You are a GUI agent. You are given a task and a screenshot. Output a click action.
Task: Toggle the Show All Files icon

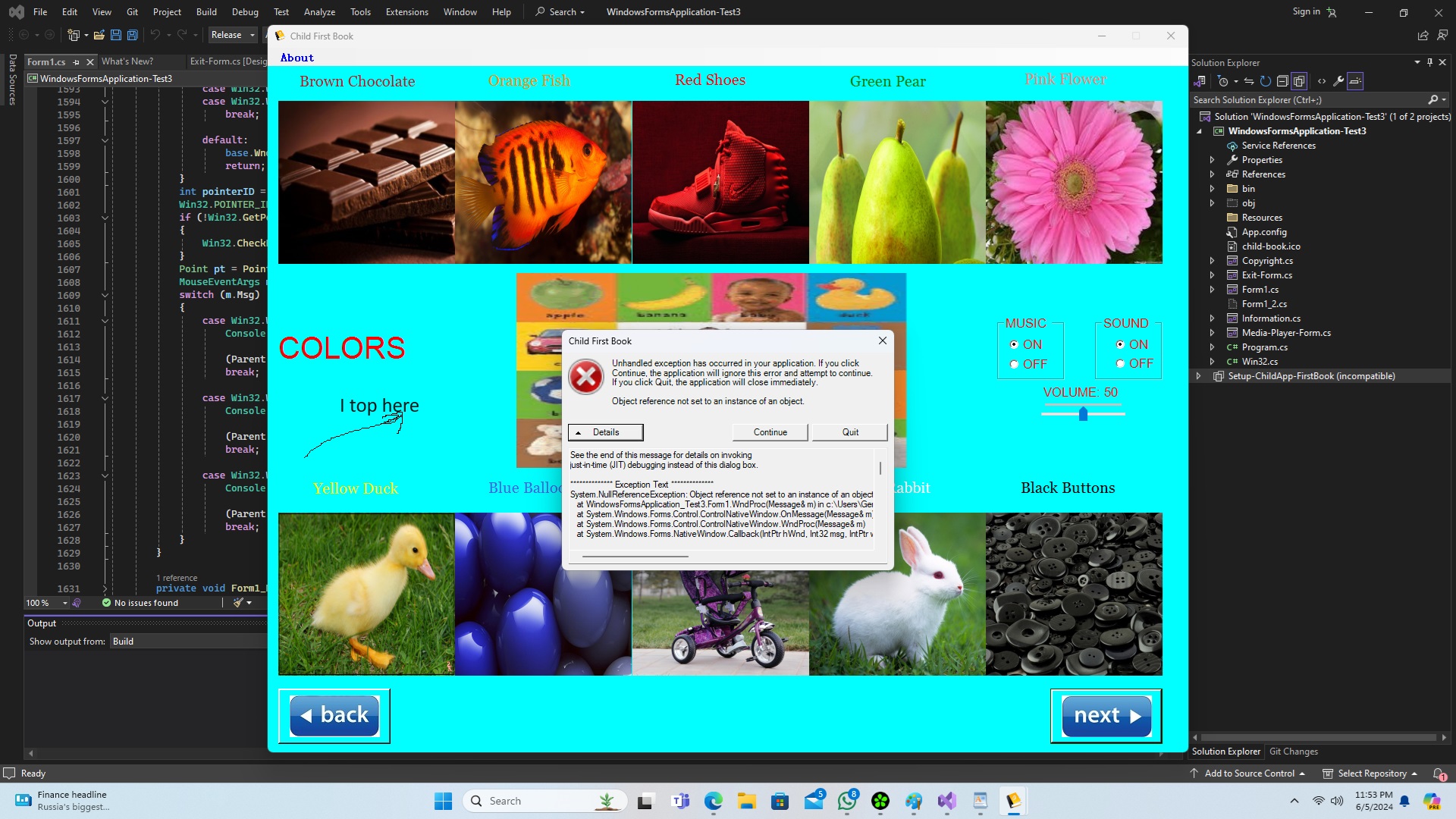tap(1299, 81)
